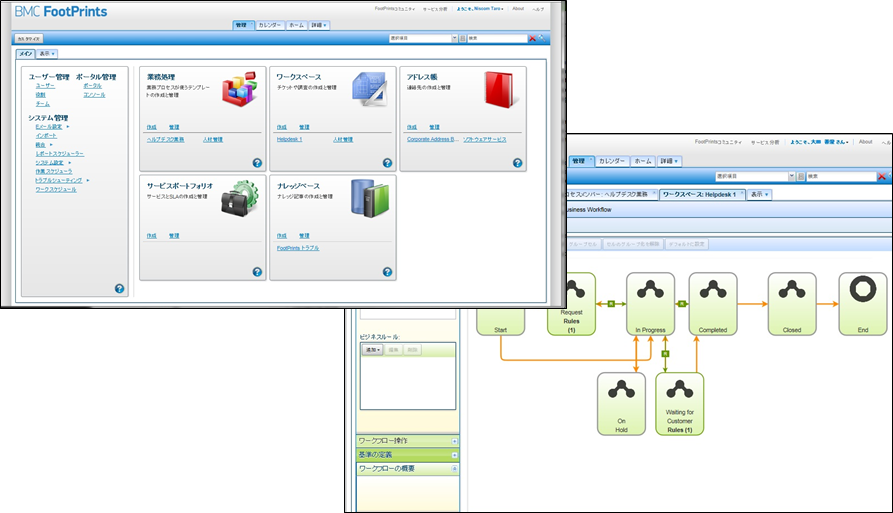Open the Helpdesk 1 workspace link
893x513 pixels.
pos(289,139)
